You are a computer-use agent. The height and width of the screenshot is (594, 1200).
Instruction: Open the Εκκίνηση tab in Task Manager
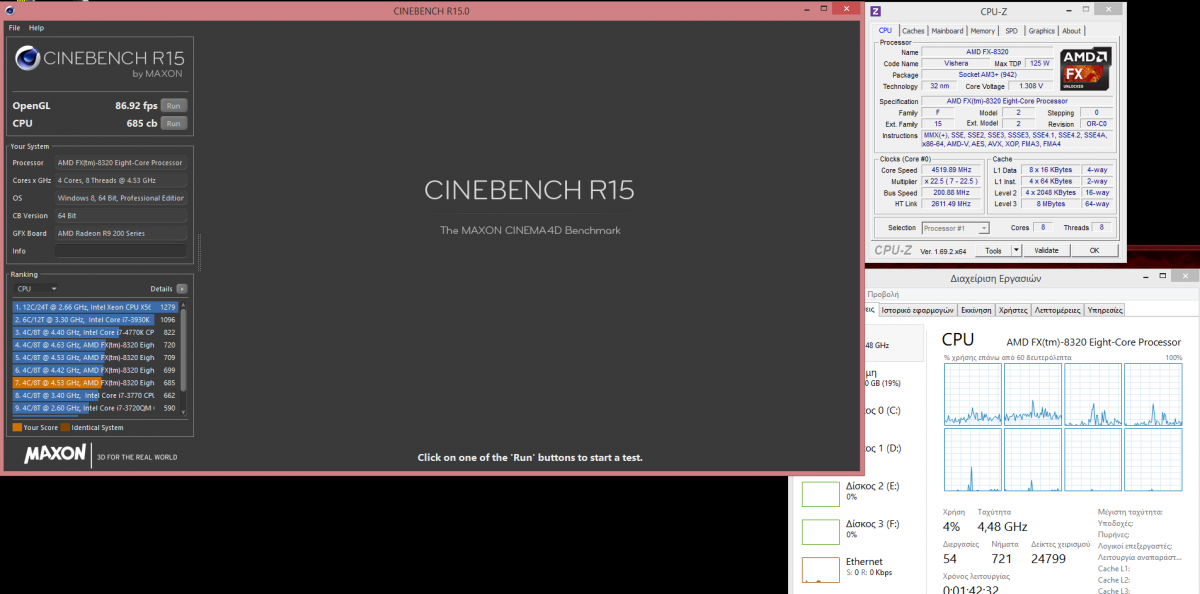pyautogui.click(x=976, y=310)
